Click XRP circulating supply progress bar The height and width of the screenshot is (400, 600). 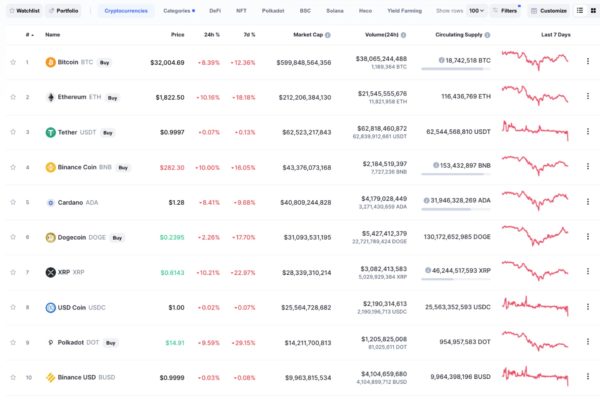coord(456,279)
